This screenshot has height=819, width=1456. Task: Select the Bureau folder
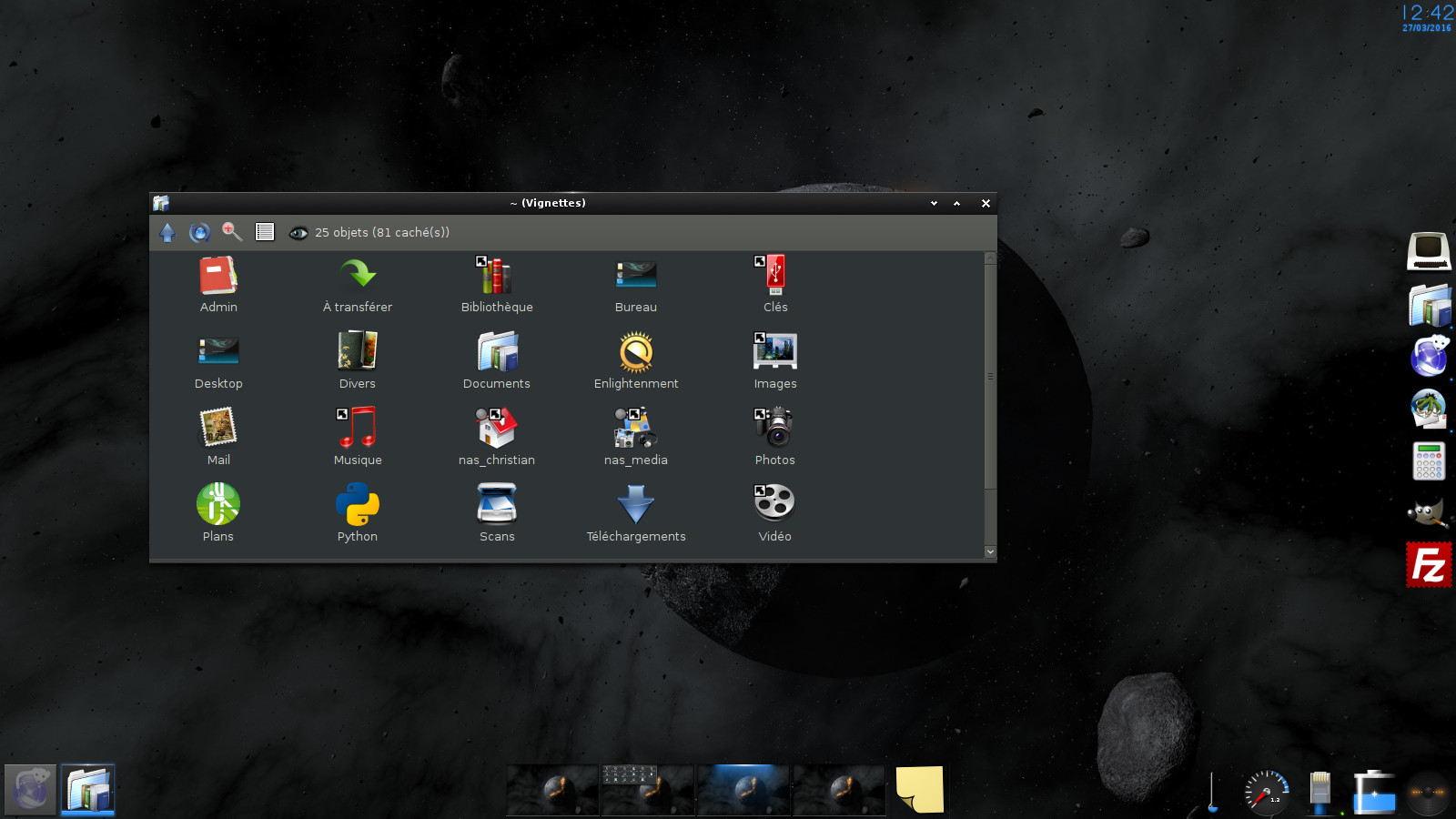636,285
